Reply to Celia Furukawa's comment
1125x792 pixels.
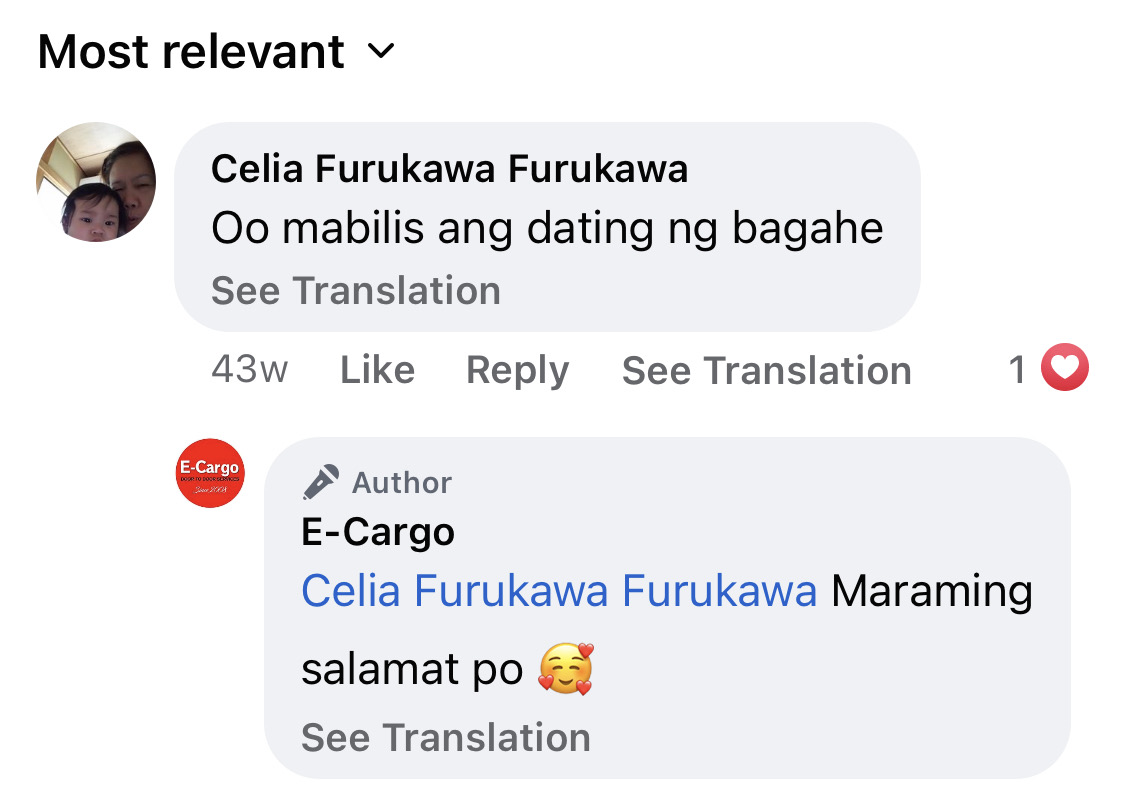click(x=517, y=370)
